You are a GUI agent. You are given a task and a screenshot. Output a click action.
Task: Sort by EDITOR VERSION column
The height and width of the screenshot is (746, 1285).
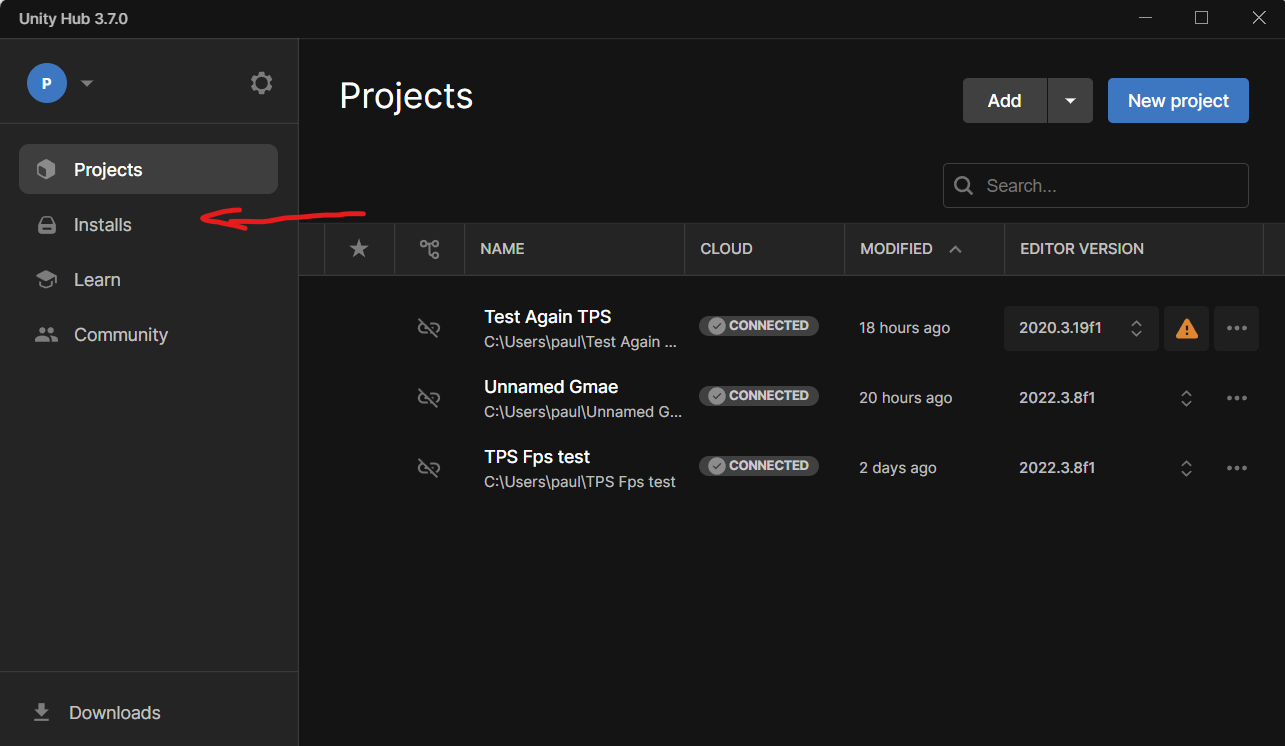pos(1082,249)
